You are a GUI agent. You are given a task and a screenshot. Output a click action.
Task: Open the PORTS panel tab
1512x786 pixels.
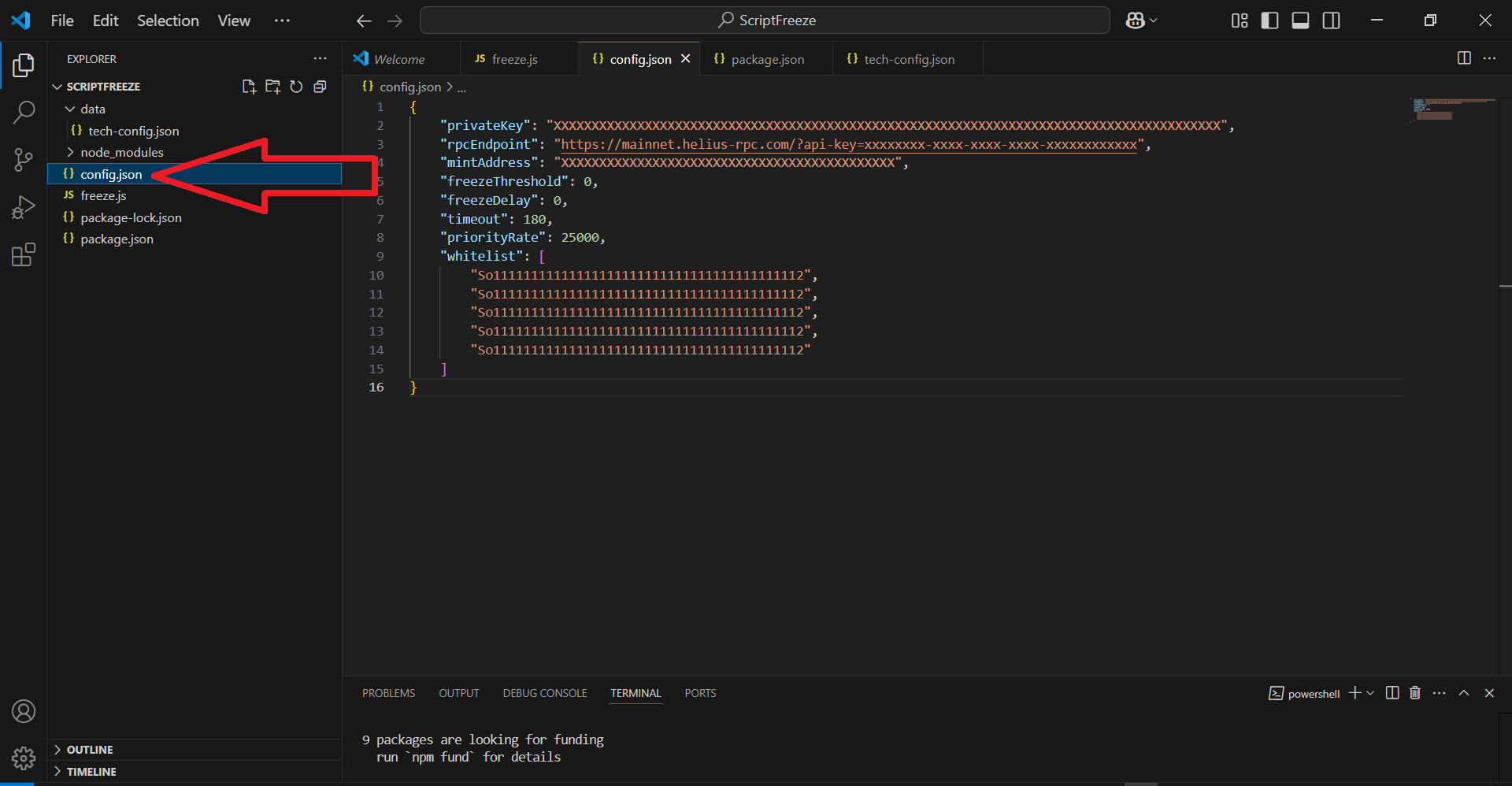coord(700,693)
